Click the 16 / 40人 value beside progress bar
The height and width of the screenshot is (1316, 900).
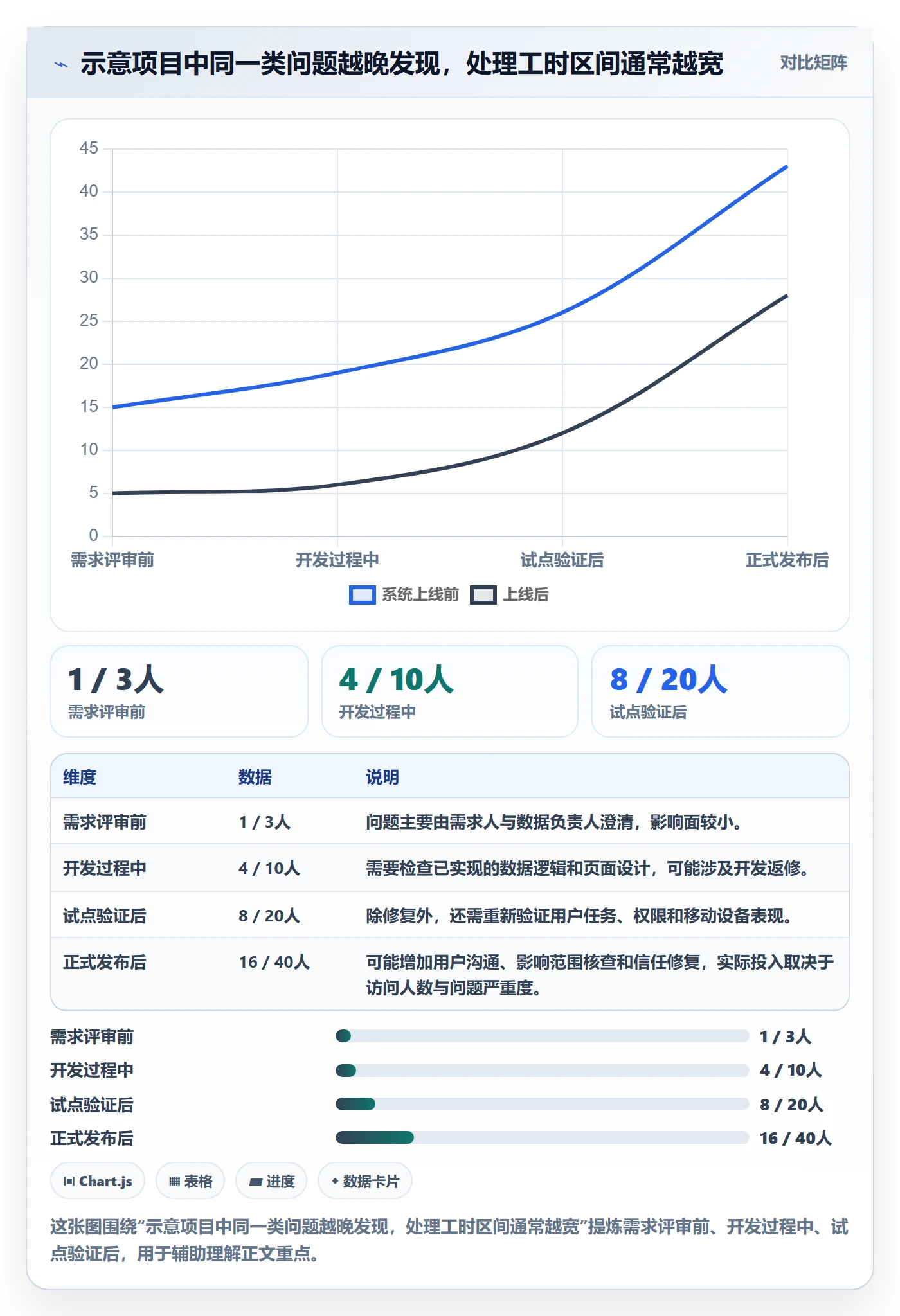click(796, 1138)
